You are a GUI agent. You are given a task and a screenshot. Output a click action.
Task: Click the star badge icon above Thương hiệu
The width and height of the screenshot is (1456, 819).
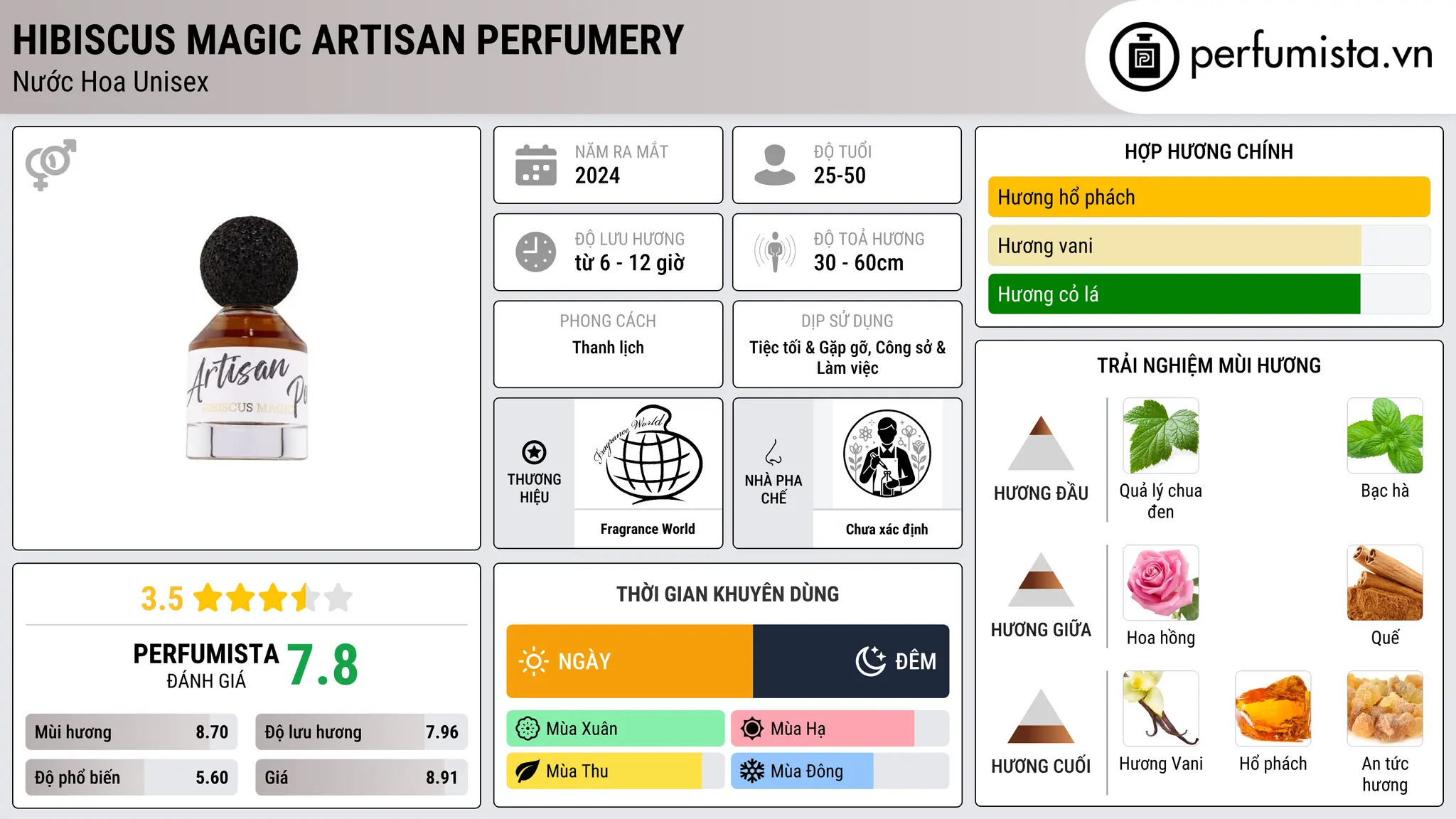pyautogui.click(x=534, y=452)
